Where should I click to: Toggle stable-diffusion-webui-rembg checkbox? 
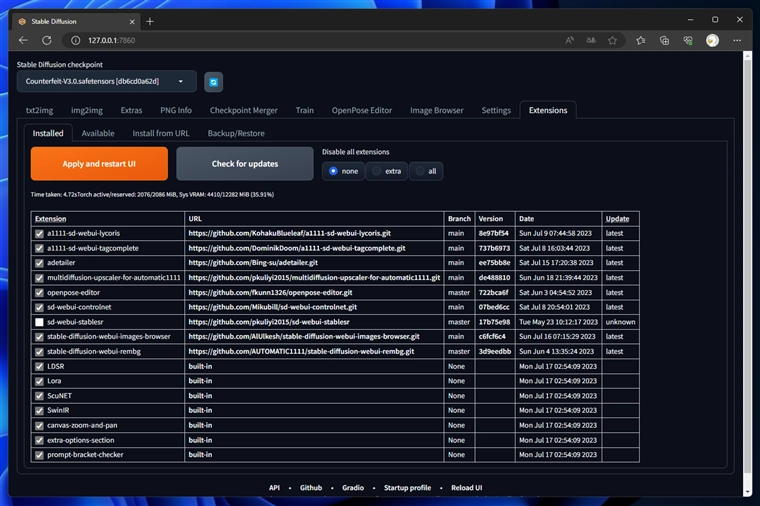[39, 352]
